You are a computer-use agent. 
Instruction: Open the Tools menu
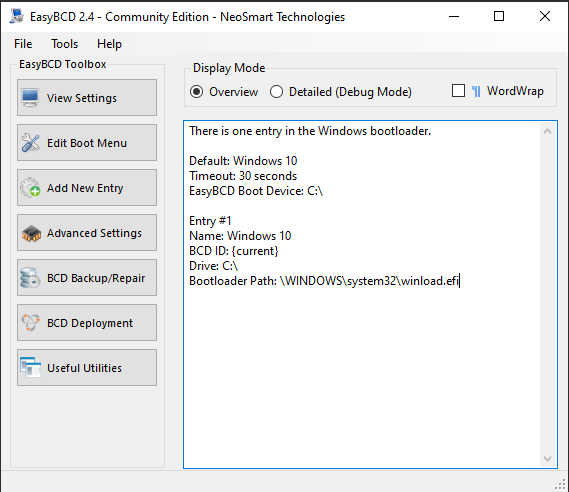pos(64,44)
